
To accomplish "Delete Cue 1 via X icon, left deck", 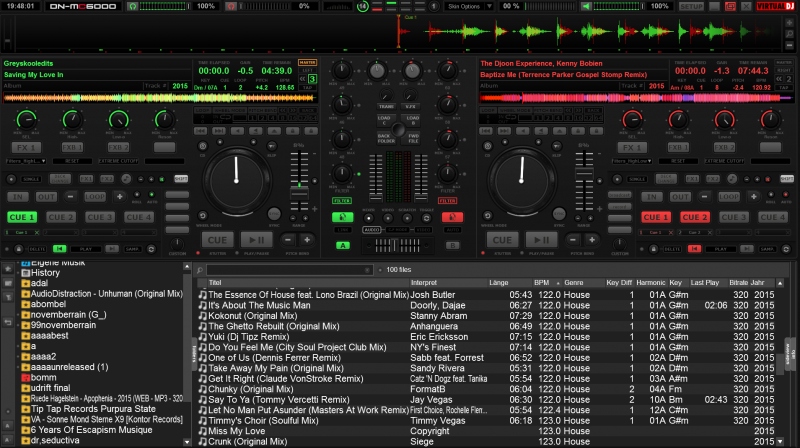I will [x=37, y=233].
